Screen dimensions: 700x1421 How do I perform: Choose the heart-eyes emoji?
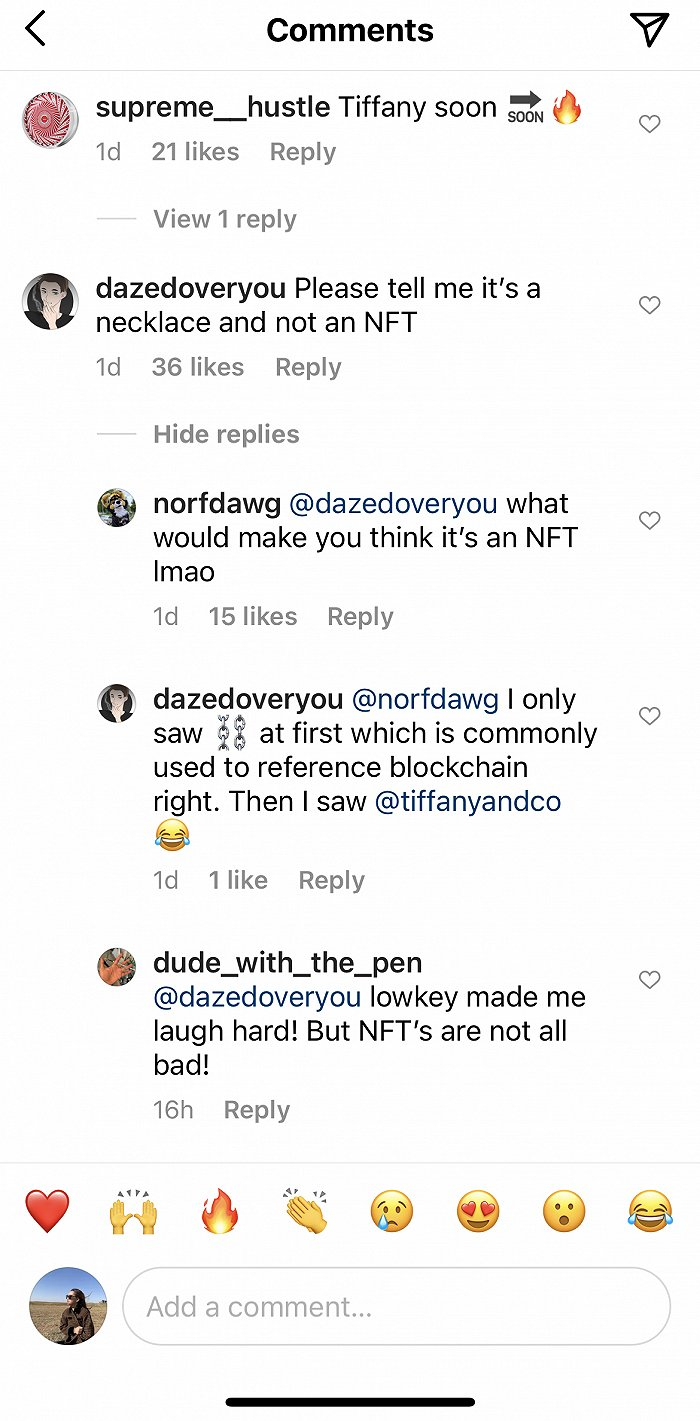(x=478, y=1212)
